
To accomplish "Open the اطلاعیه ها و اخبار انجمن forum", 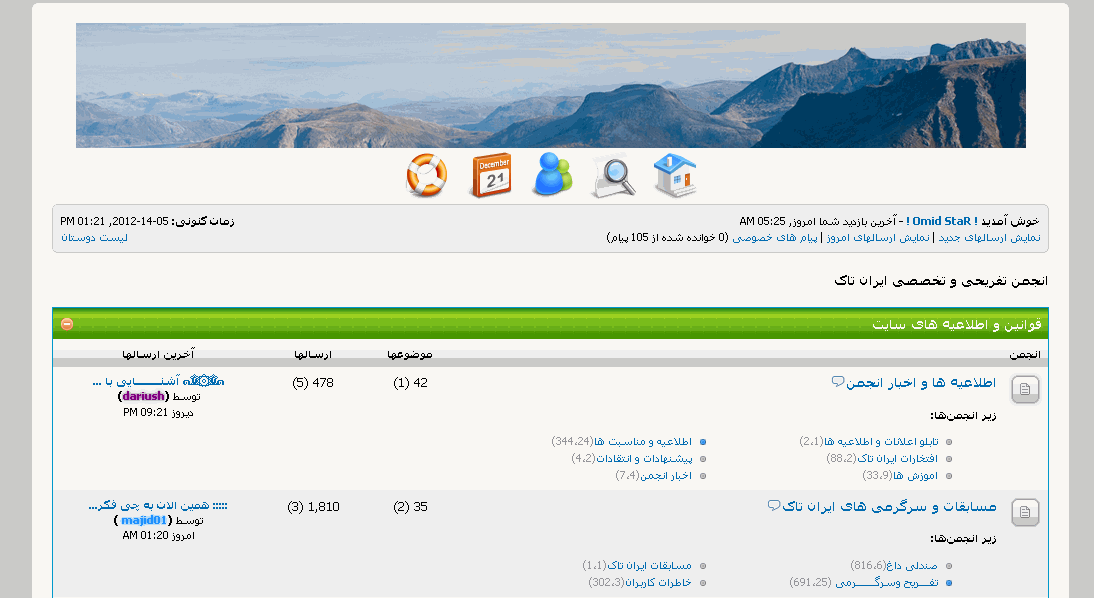I will pyautogui.click(x=921, y=382).
